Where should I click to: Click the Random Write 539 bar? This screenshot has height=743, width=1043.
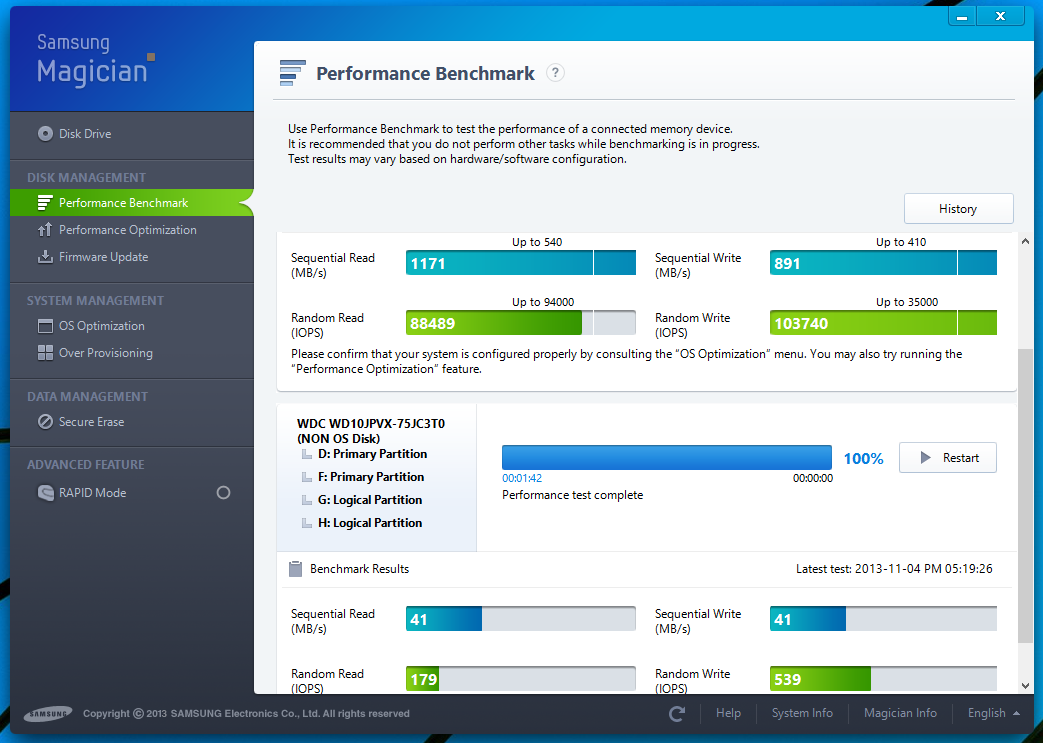tap(883, 678)
